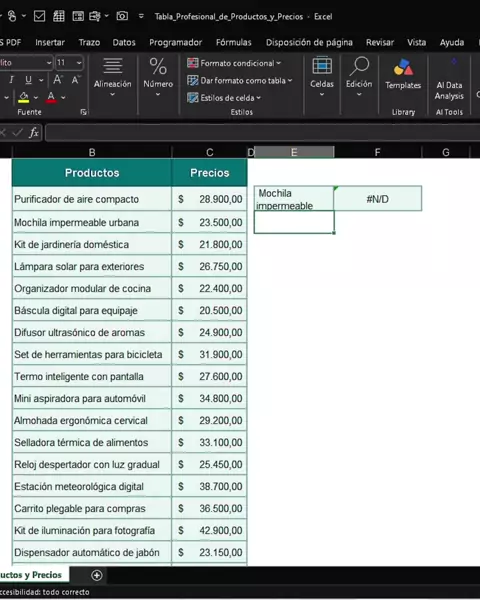
Task: Open the Fuente dialog launcher icon
Action: click(x=83, y=112)
